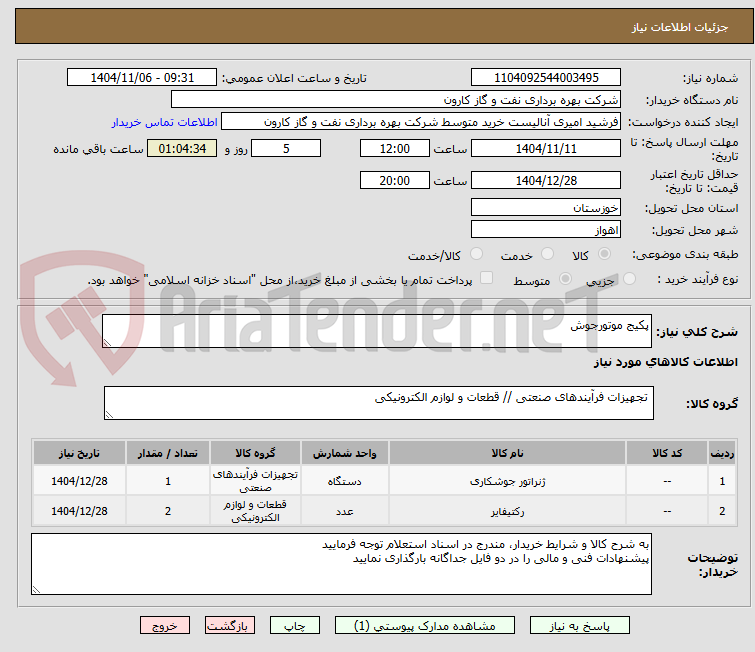755x652 pixels.
Task: Select the کالا radio button
Action: click(604, 254)
